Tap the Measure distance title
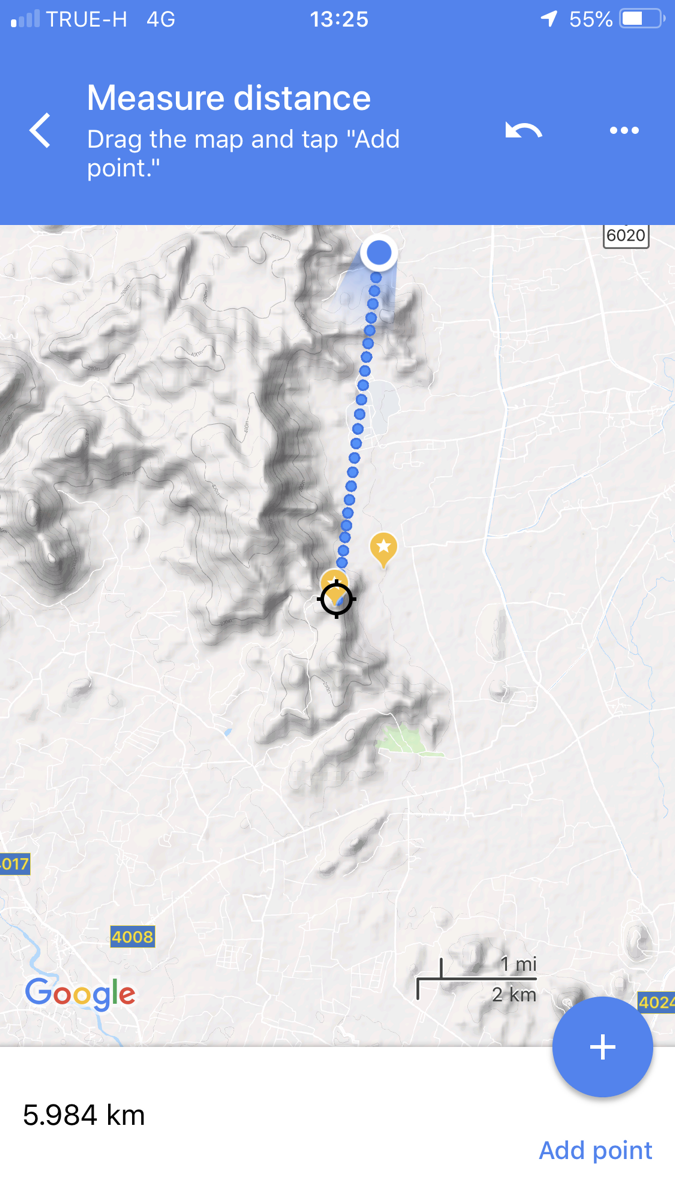The image size is (675, 1200). pos(229,98)
